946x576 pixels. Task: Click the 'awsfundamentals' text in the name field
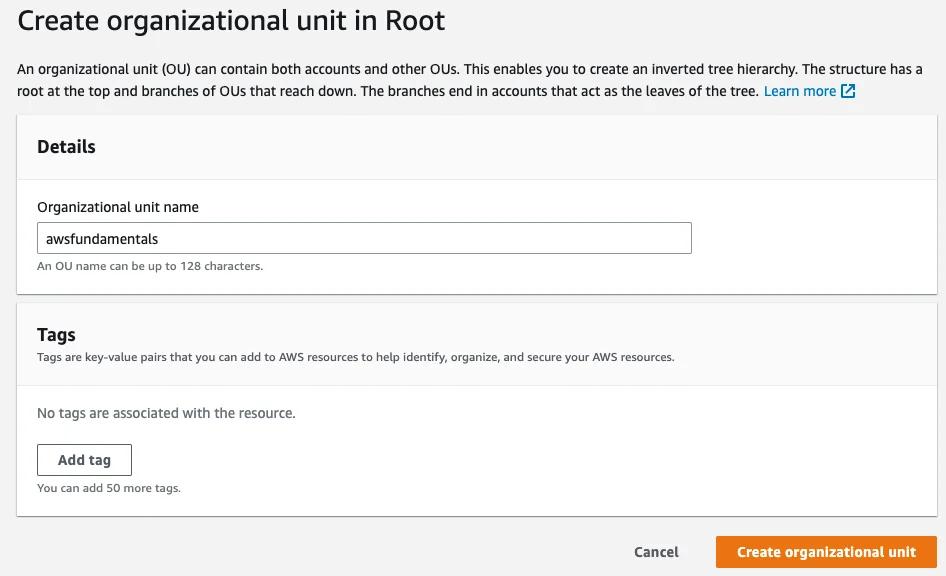click(102, 239)
